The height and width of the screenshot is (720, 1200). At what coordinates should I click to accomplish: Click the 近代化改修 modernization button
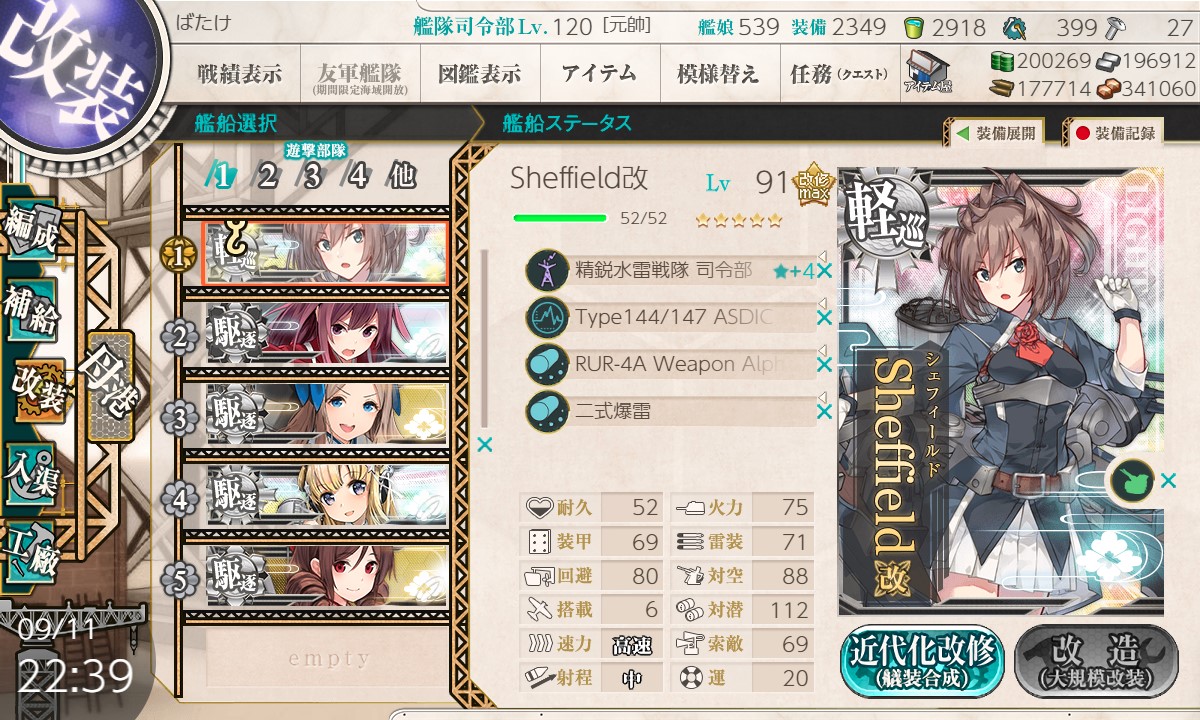(921, 661)
